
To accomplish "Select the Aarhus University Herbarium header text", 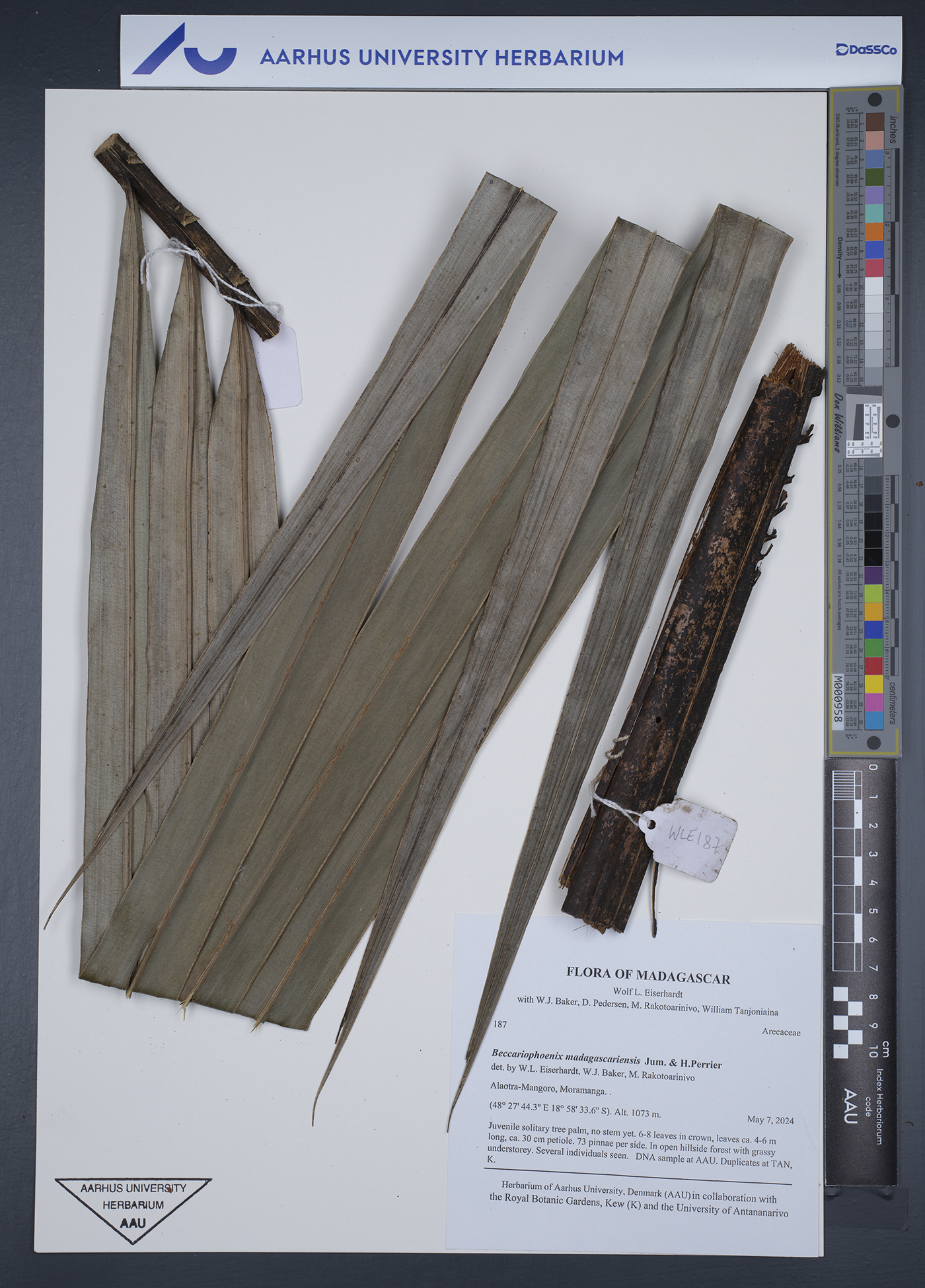I will click(441, 57).
